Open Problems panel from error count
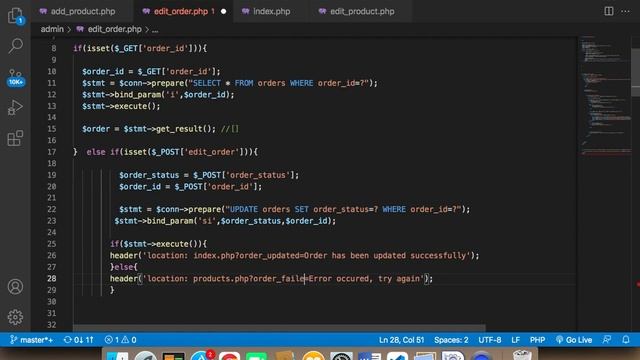 pos(120,340)
